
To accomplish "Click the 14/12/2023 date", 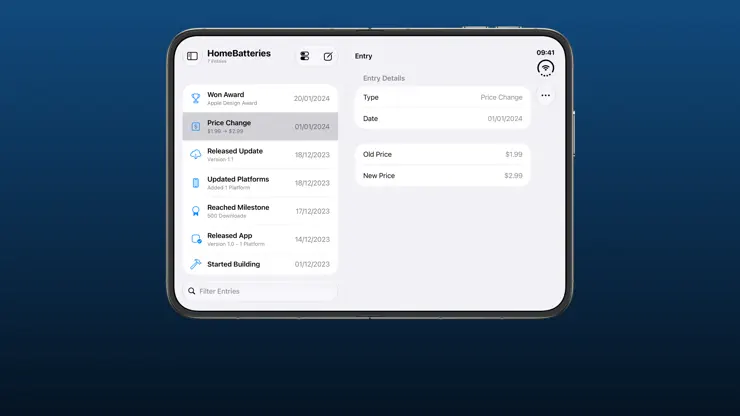I will coord(312,239).
